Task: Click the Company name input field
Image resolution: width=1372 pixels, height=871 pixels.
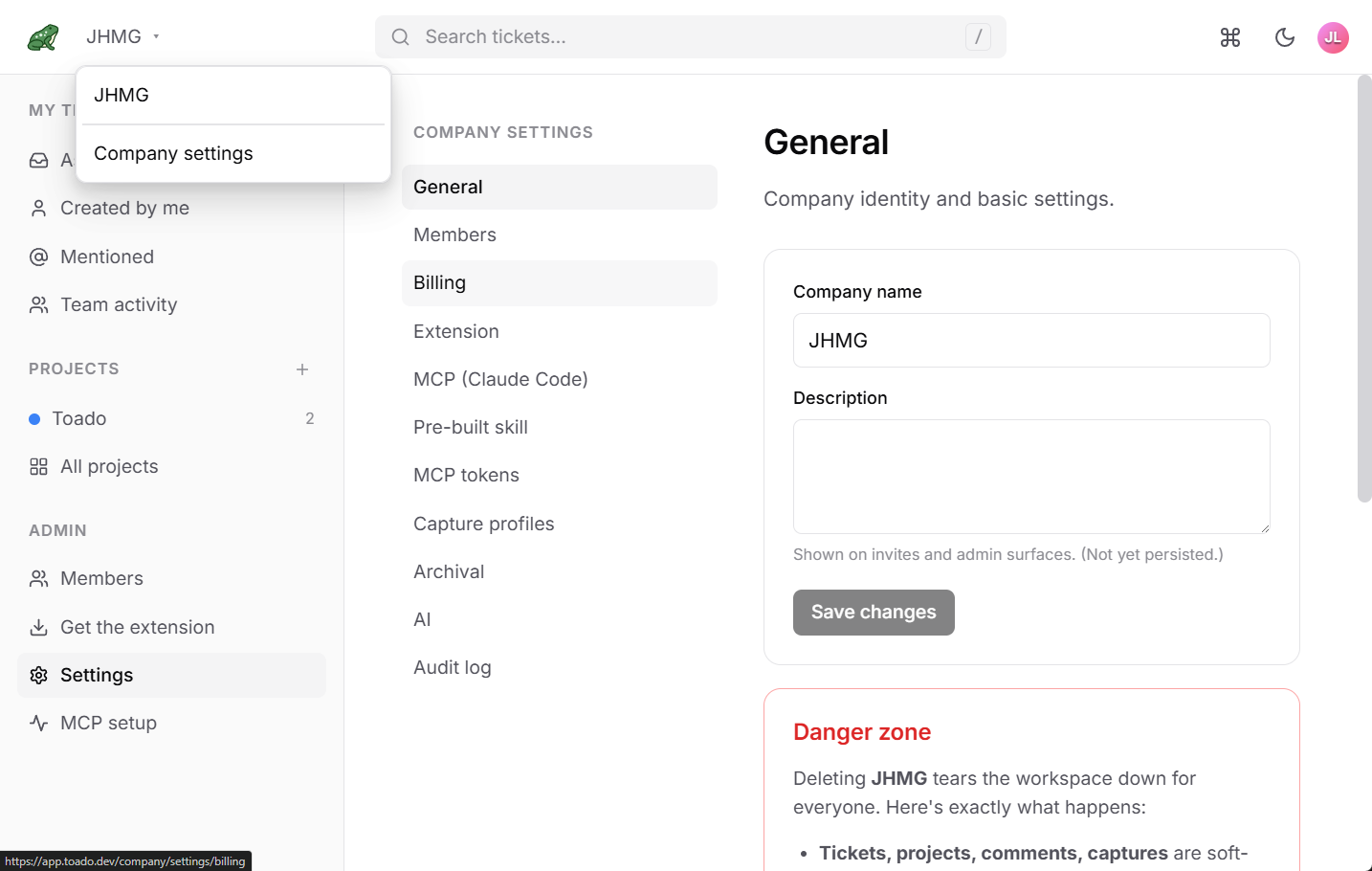Action: (x=1031, y=340)
